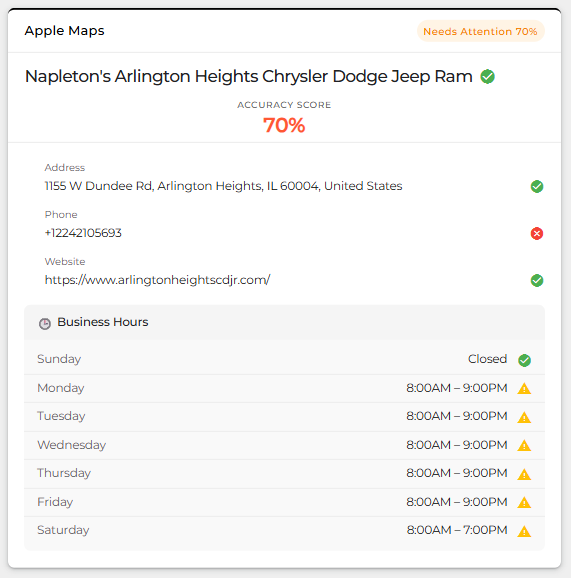Click the green verified check beside business name
The image size is (571, 578).
pyautogui.click(x=487, y=77)
